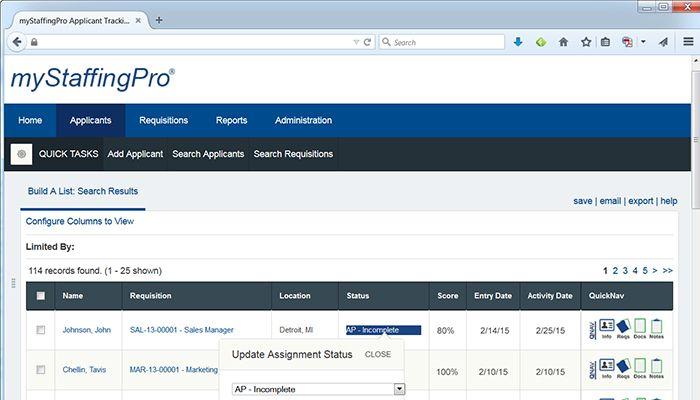
Task: Go to browser home page icon
Action: (563, 42)
